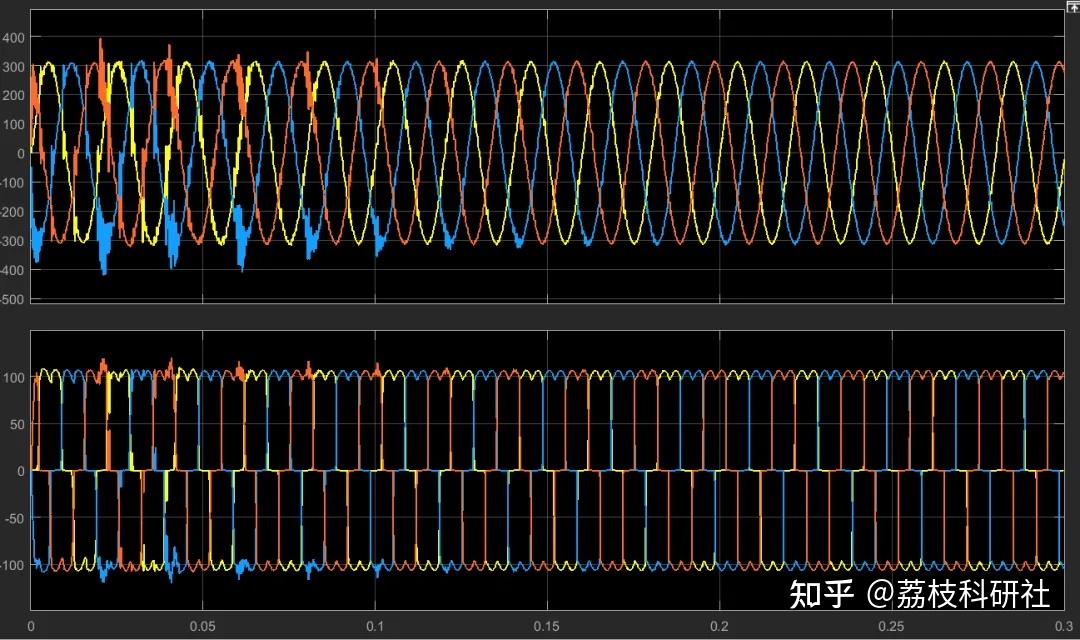Click the '300' y-axis tick label

pos(13,67)
